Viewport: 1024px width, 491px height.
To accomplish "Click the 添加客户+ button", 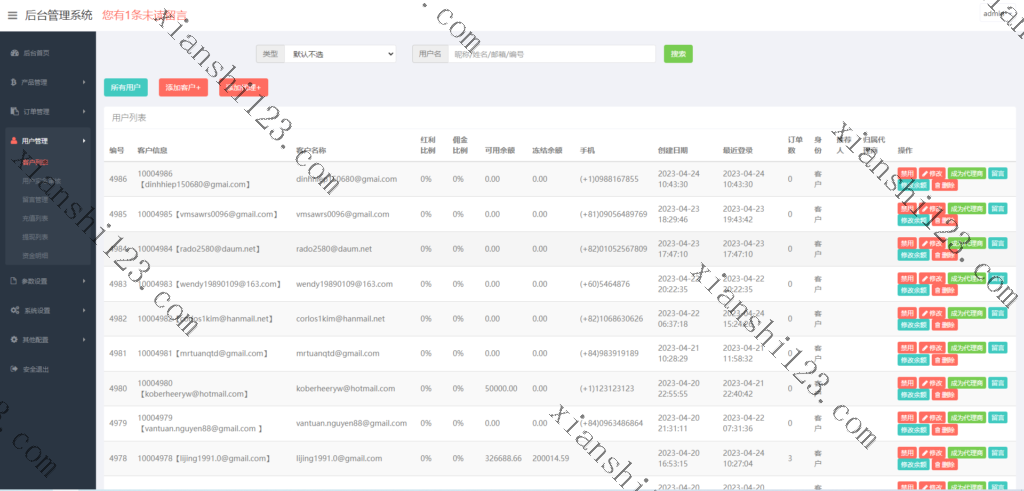I will point(183,87).
